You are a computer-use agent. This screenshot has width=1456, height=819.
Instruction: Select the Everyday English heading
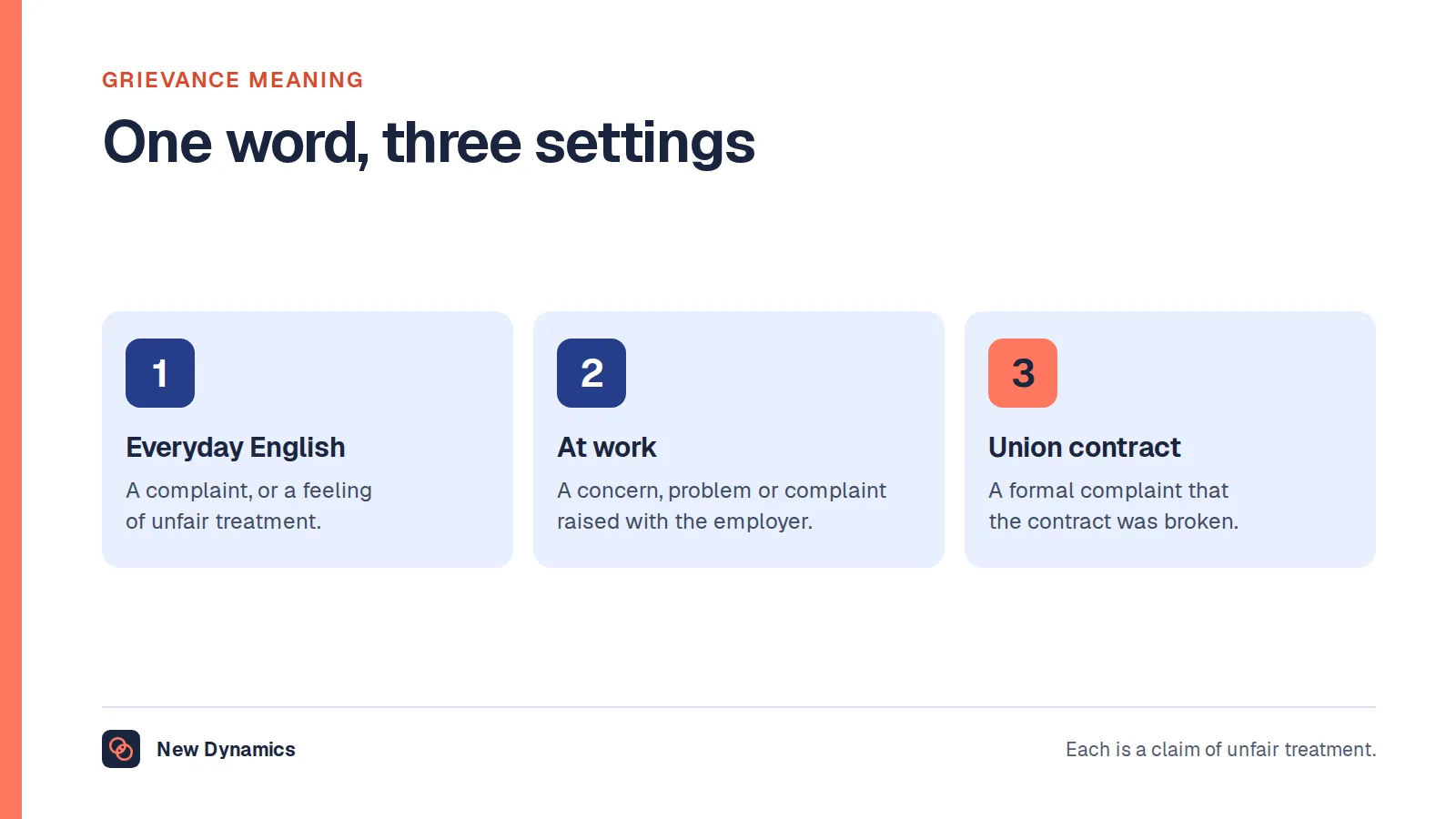(x=236, y=448)
